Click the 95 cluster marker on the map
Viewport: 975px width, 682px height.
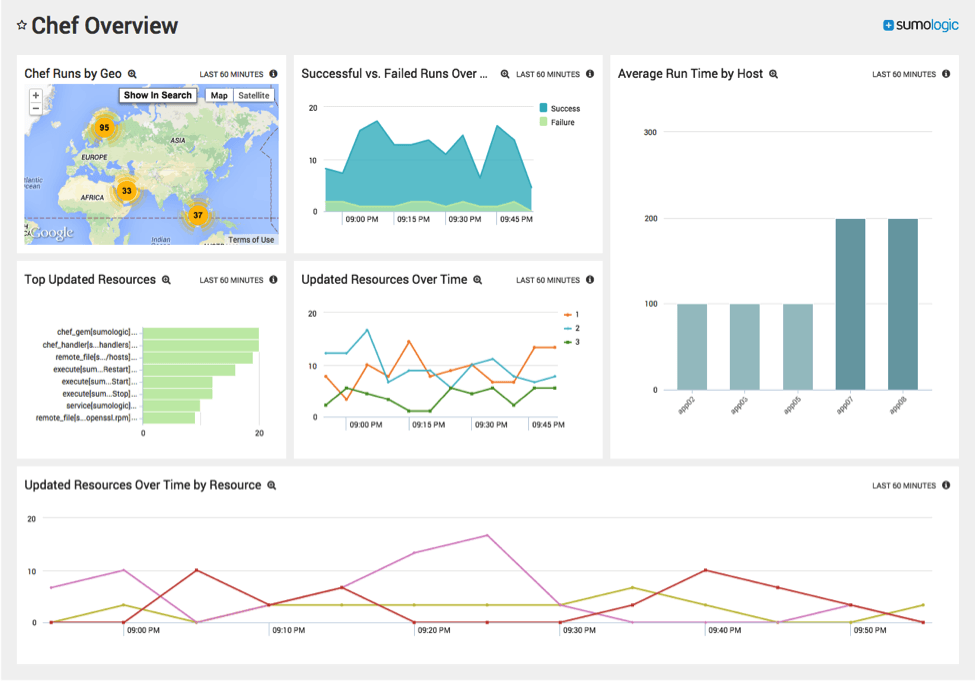[103, 128]
